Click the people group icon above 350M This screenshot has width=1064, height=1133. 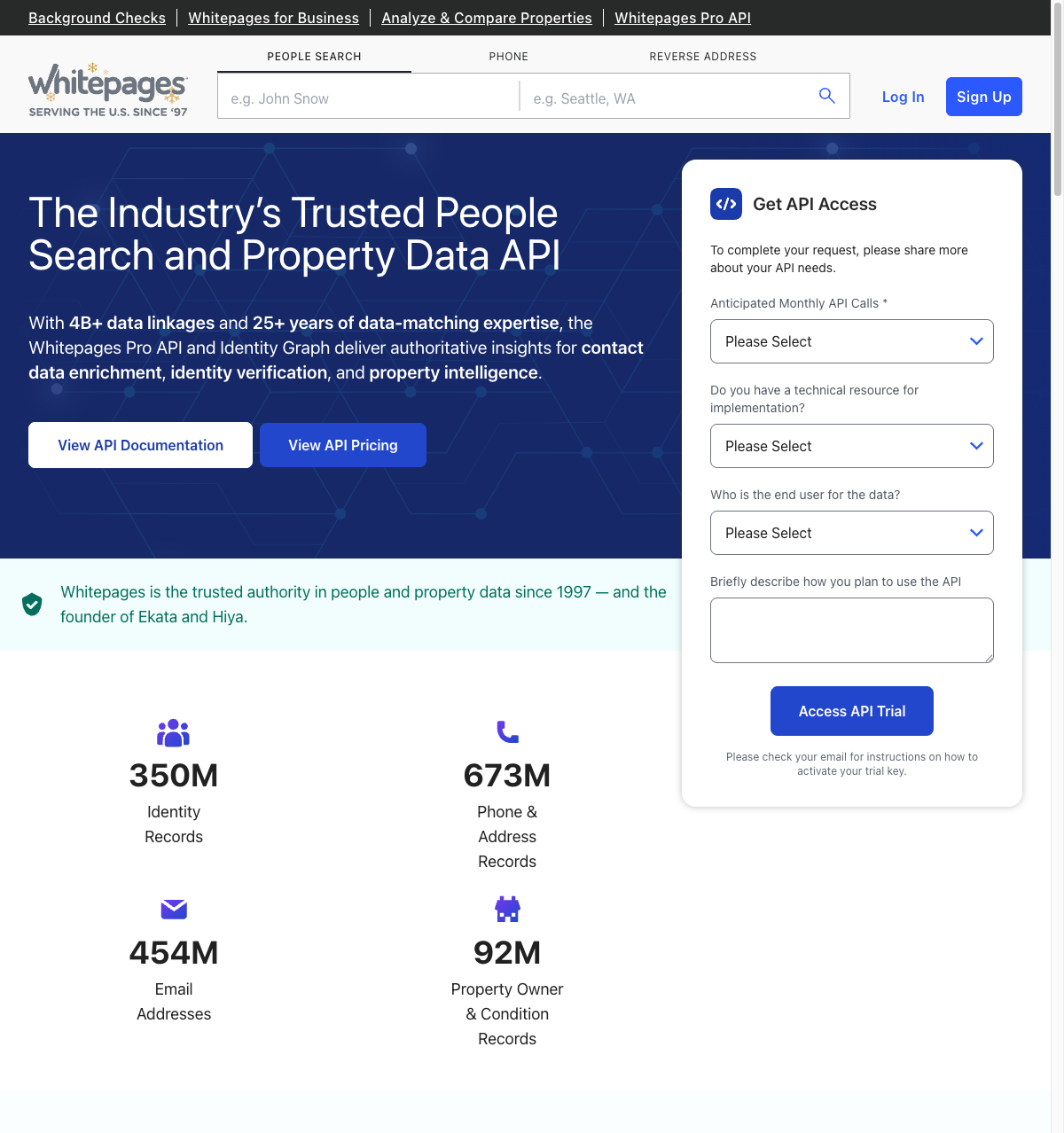(173, 732)
